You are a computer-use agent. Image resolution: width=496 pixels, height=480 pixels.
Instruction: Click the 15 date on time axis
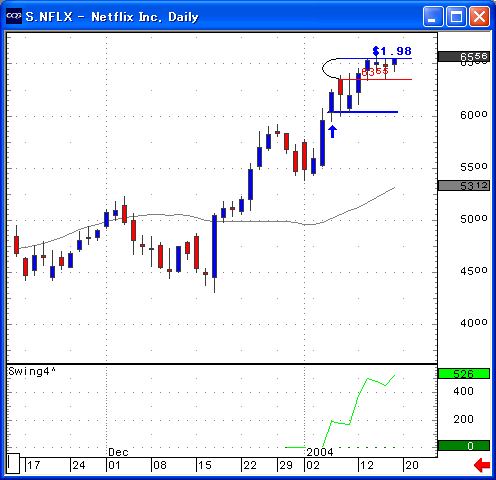point(204,465)
